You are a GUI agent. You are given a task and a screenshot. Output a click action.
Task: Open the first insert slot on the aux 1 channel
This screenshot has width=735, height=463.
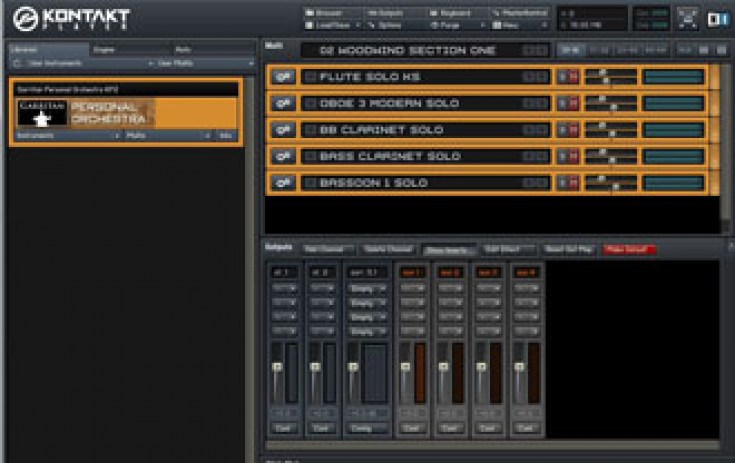click(x=412, y=288)
